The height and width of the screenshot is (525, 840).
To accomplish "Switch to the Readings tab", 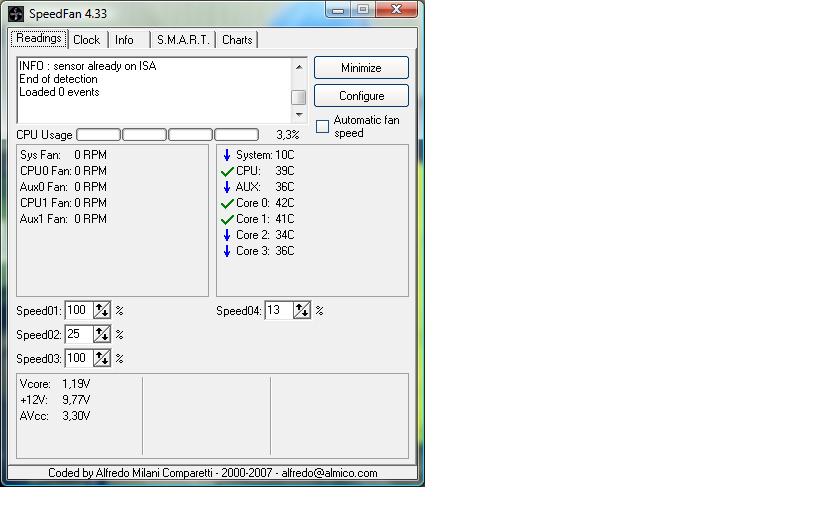I will point(39,39).
